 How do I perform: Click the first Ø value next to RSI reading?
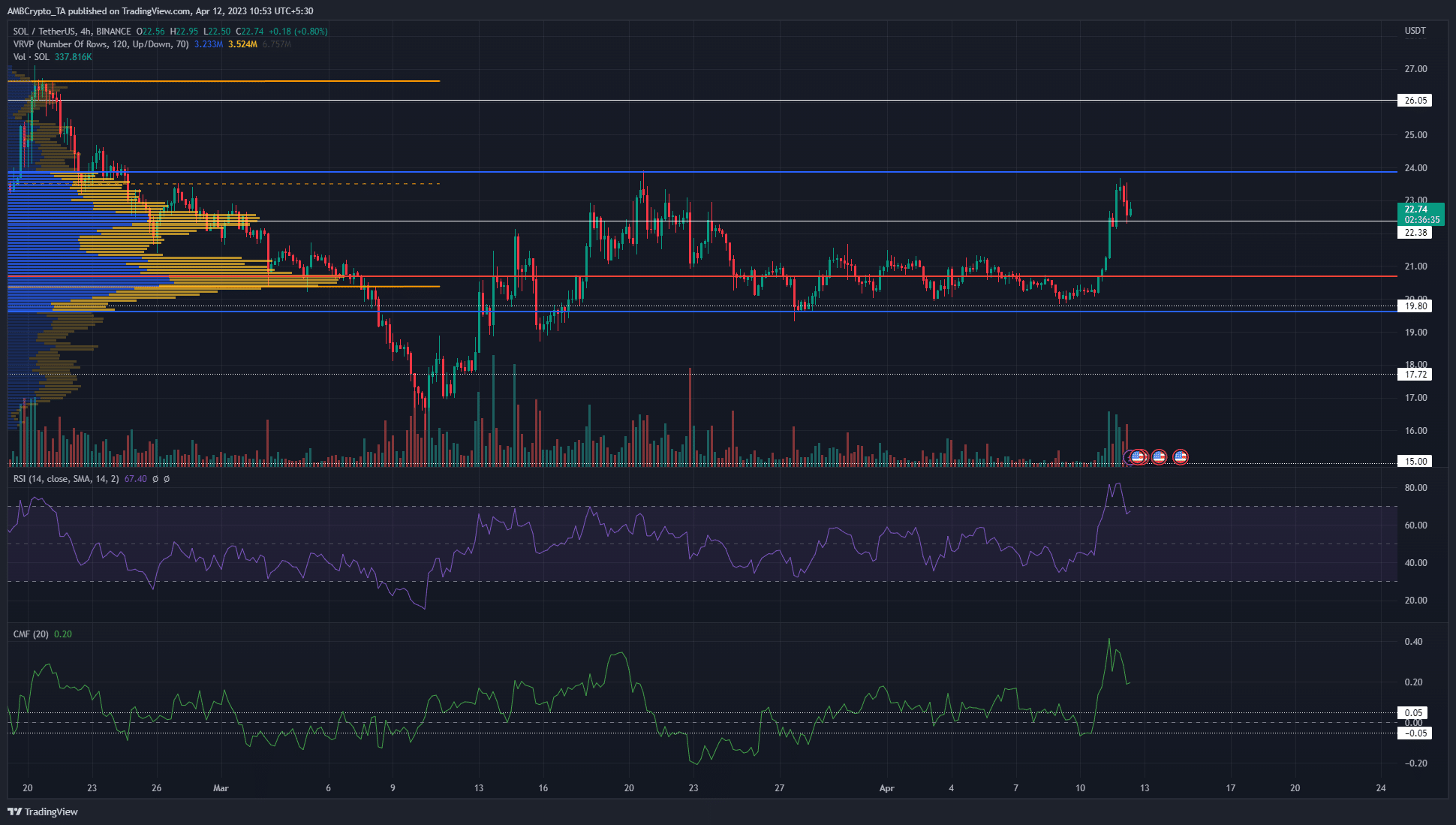pyautogui.click(x=155, y=479)
